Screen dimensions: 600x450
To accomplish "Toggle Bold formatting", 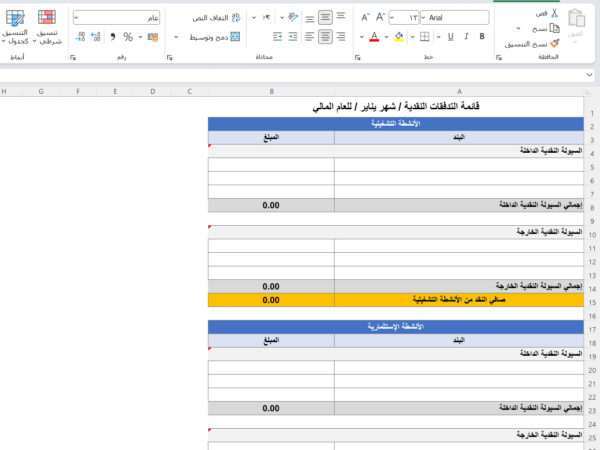I will coord(482,37).
